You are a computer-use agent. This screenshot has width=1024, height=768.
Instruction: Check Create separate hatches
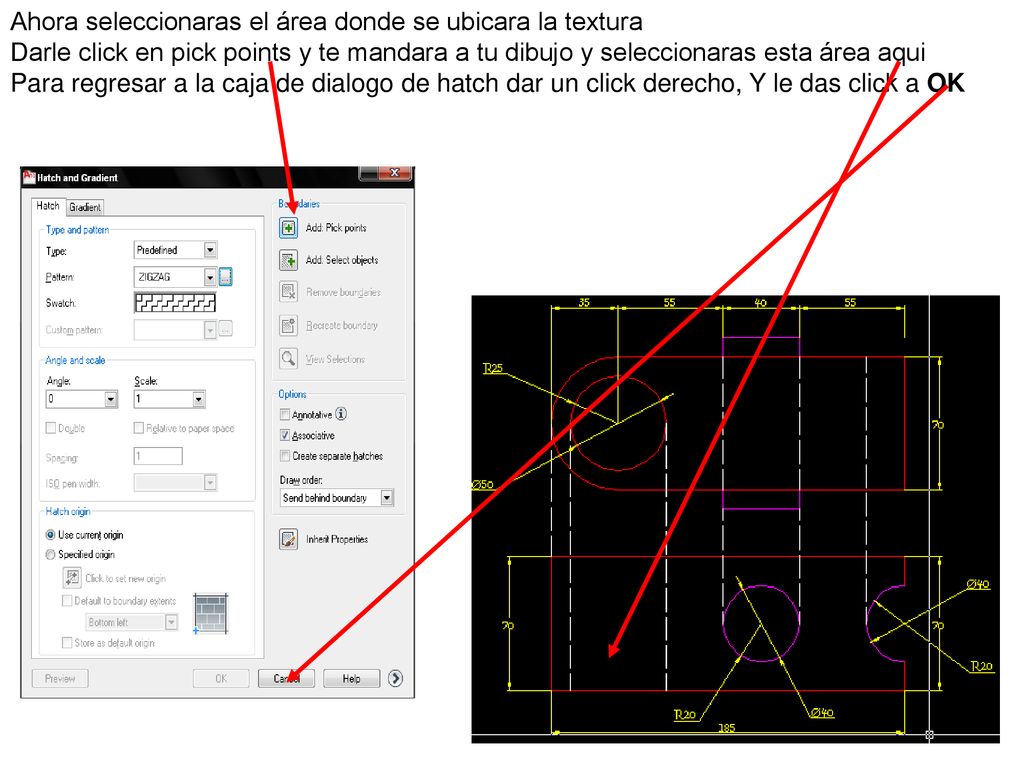click(x=285, y=456)
